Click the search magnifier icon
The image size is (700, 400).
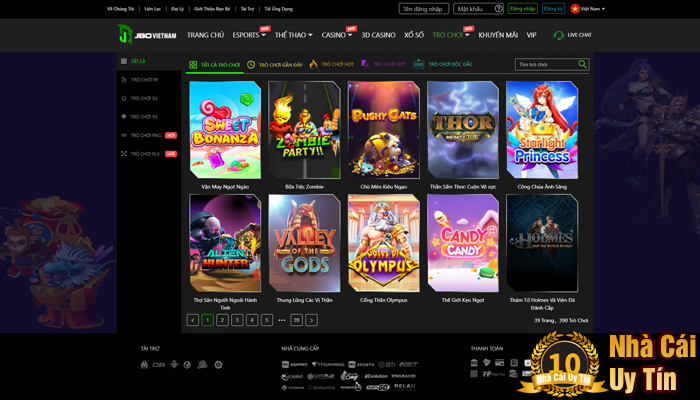click(583, 64)
